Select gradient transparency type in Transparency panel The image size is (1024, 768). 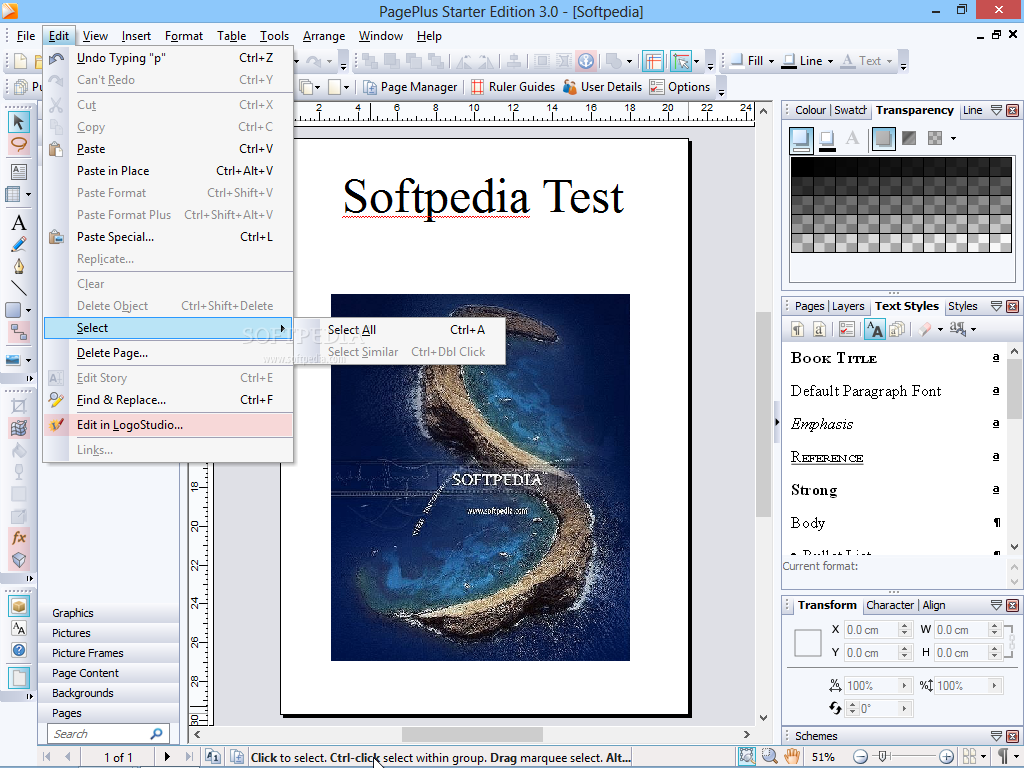point(909,138)
